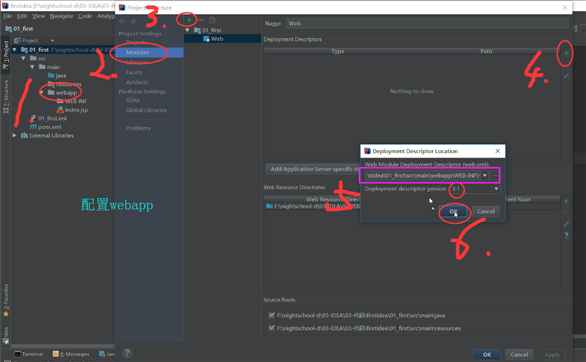Click the Name field containing Web
The image size is (586, 362).
coord(427,23)
